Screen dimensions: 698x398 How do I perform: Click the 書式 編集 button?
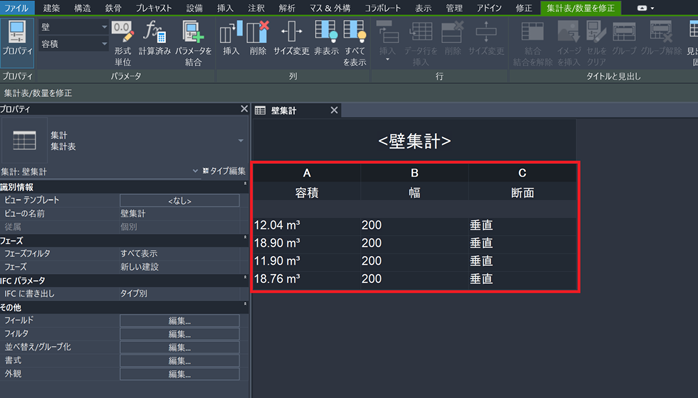click(179, 361)
